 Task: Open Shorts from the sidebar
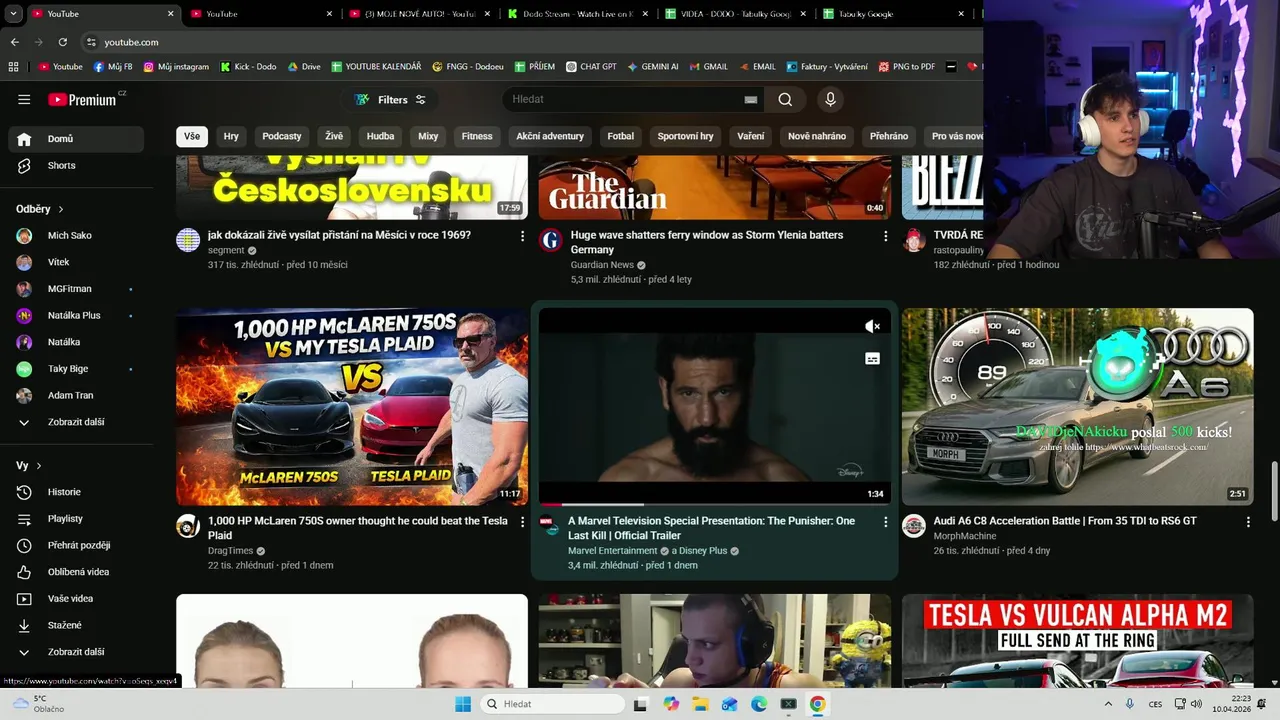[76, 165]
